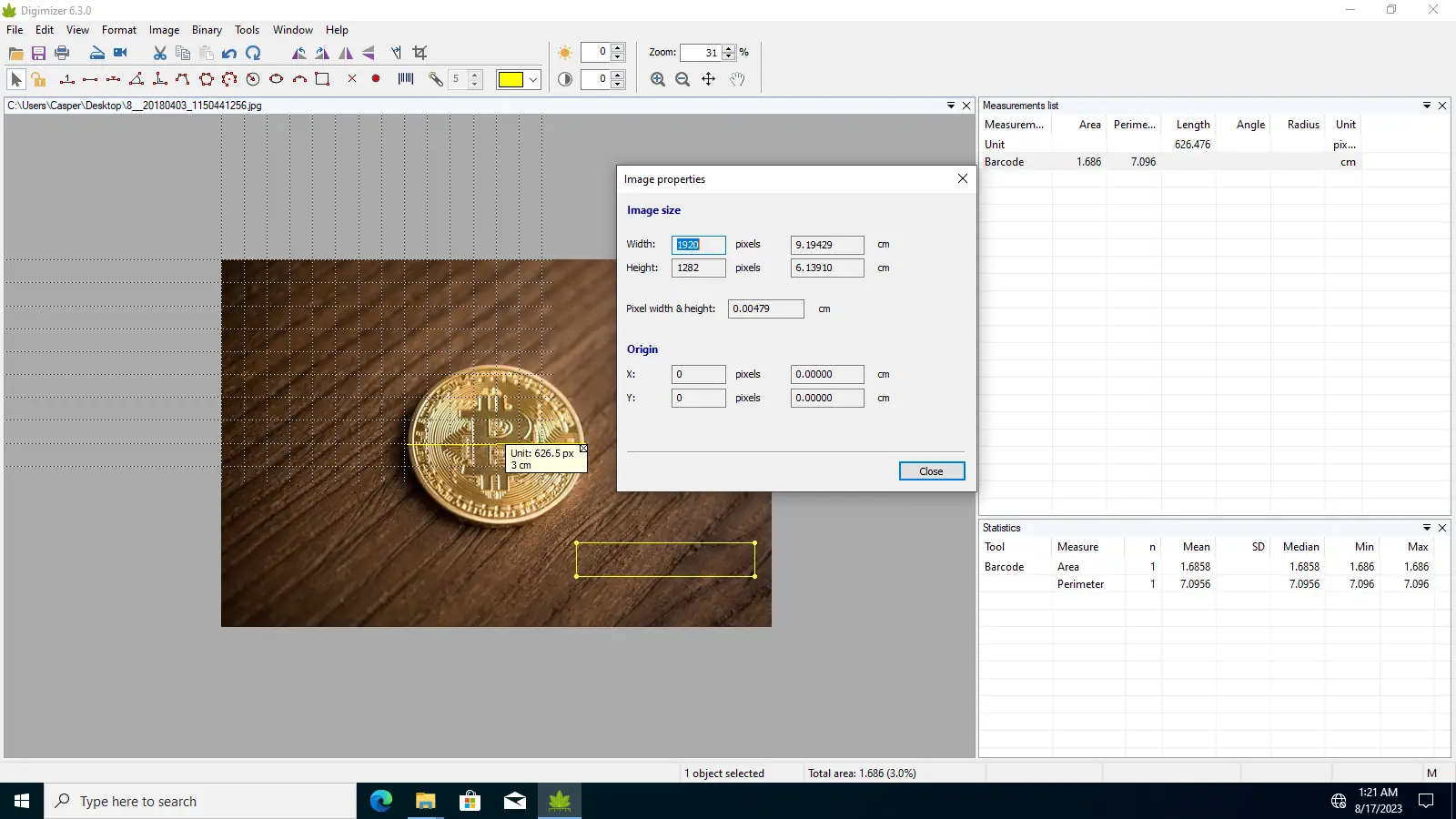Redo the last undone action
1456x819 pixels.
[253, 54]
